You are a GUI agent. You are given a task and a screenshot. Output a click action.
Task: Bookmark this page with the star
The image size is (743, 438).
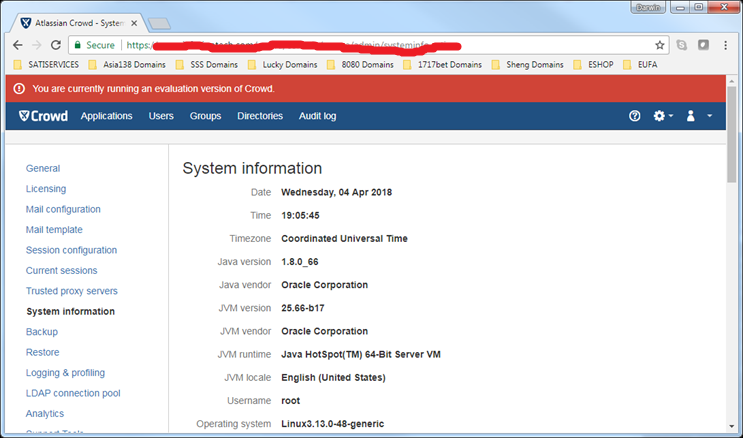tap(660, 45)
